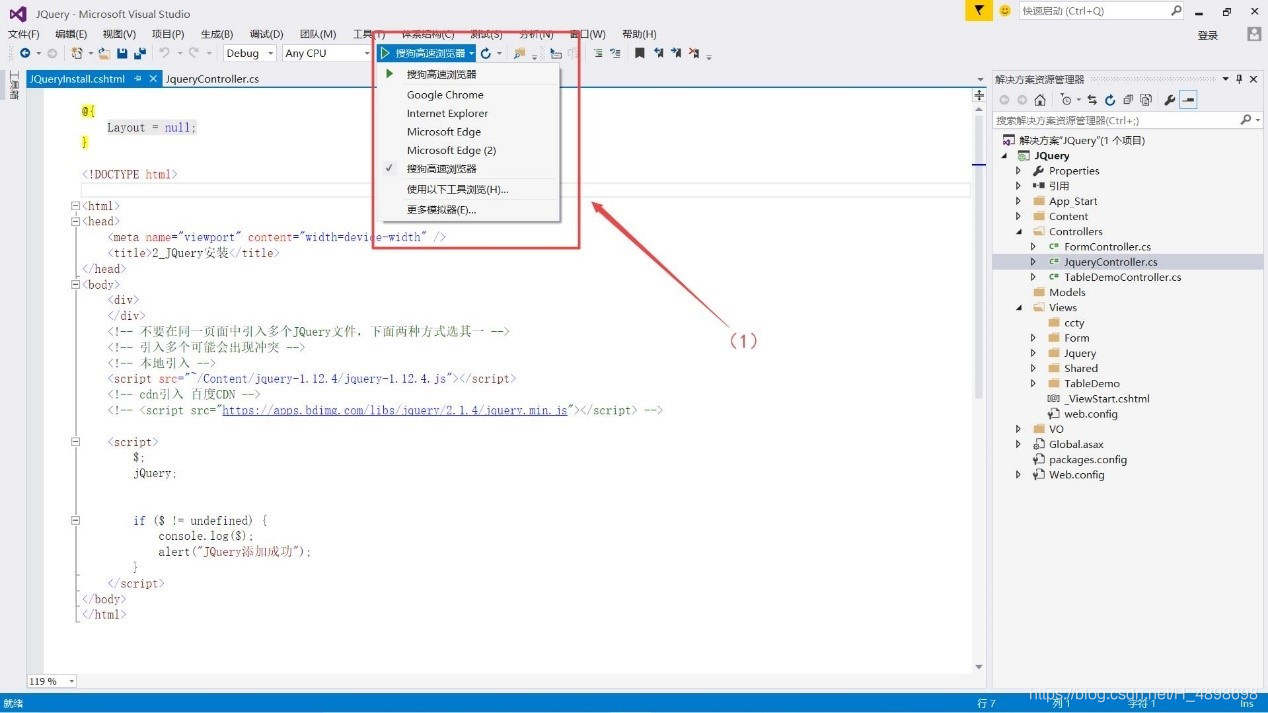Select the Models folder
The height and width of the screenshot is (713, 1268).
click(x=1067, y=292)
